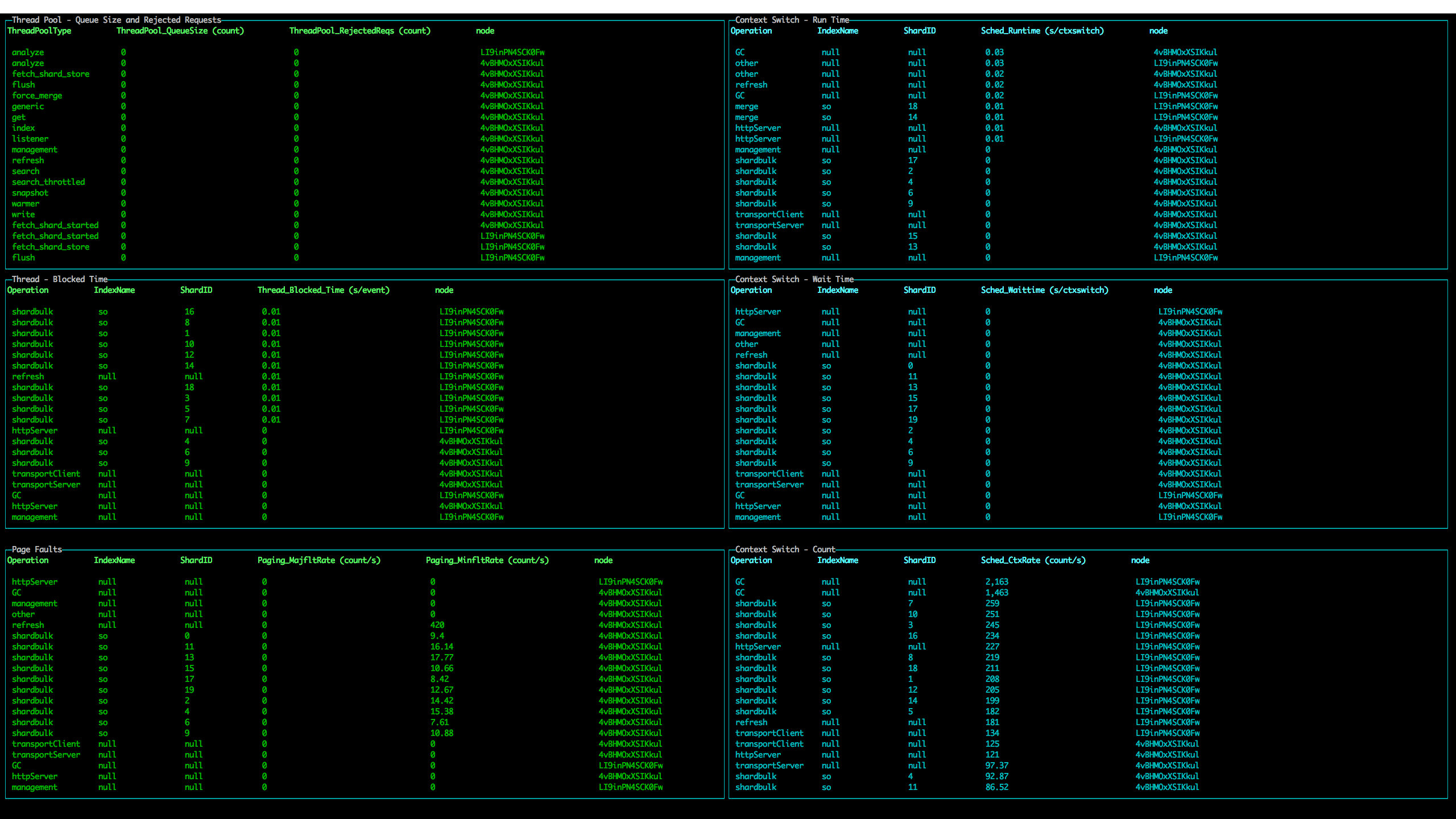Select the Sched_CtxRate column header

[1033, 560]
